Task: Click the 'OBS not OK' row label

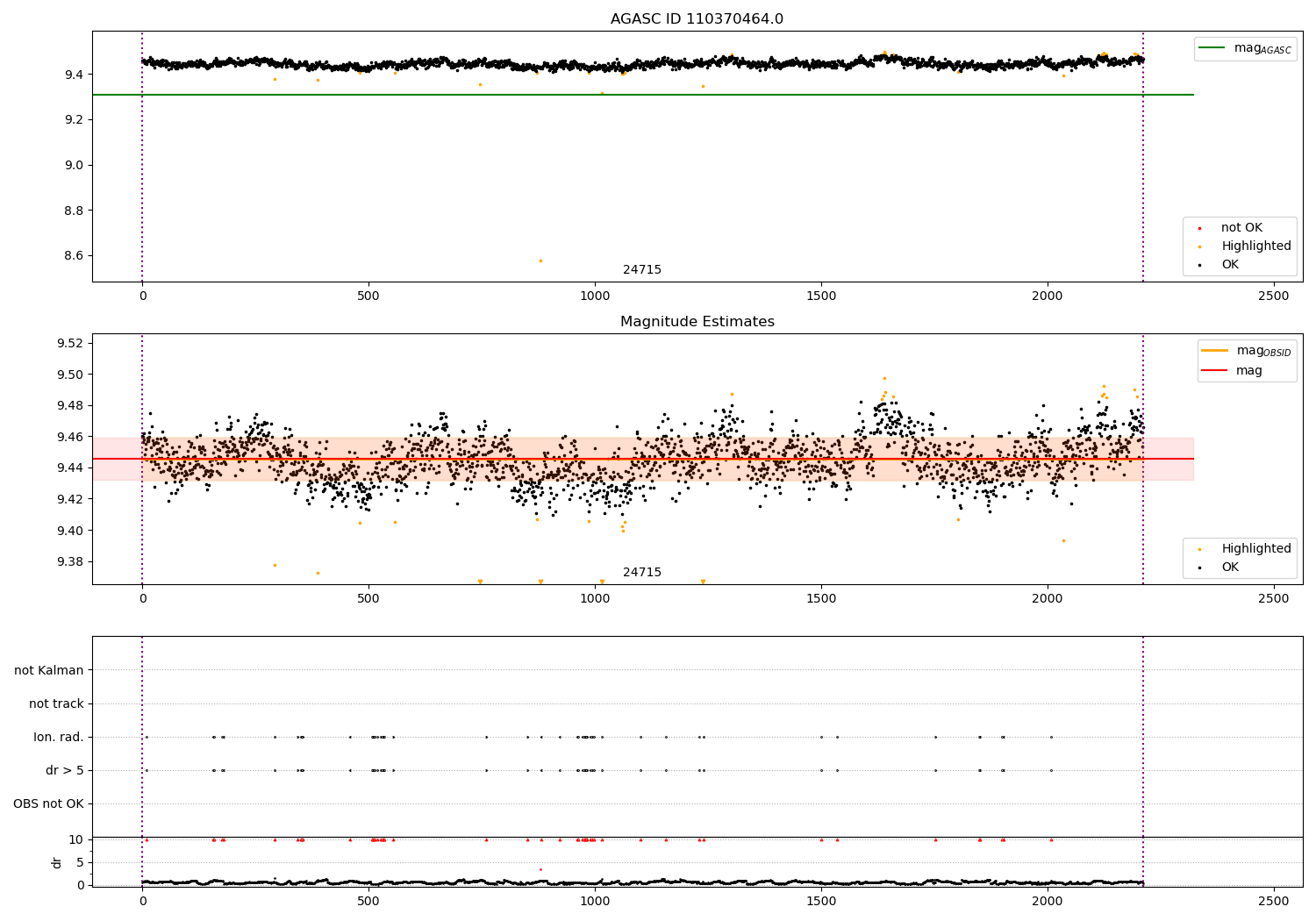Action: pyautogui.click(x=48, y=804)
